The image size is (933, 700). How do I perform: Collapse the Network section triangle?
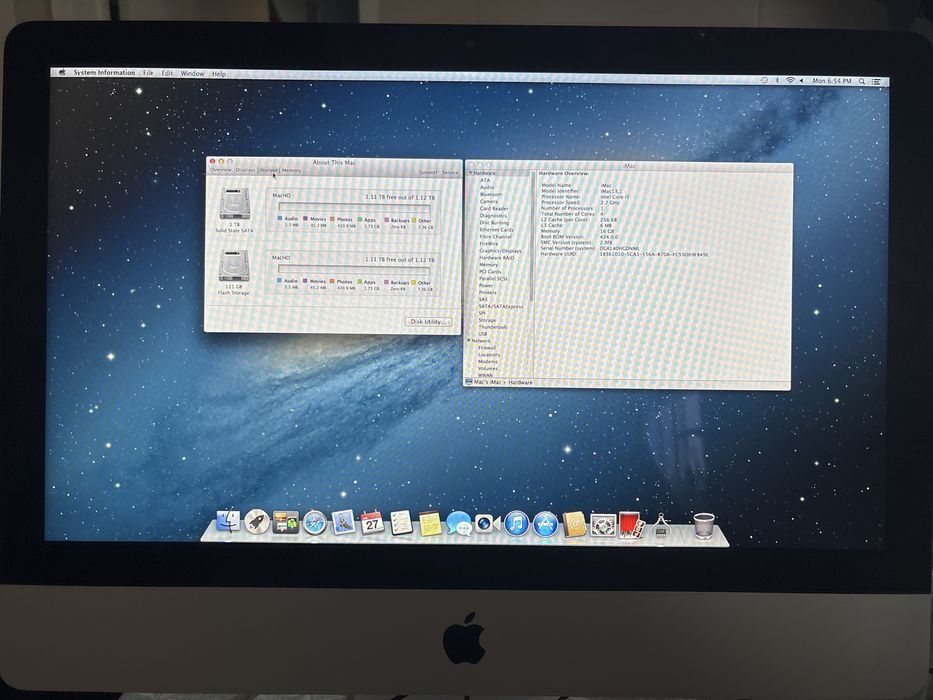[469, 340]
